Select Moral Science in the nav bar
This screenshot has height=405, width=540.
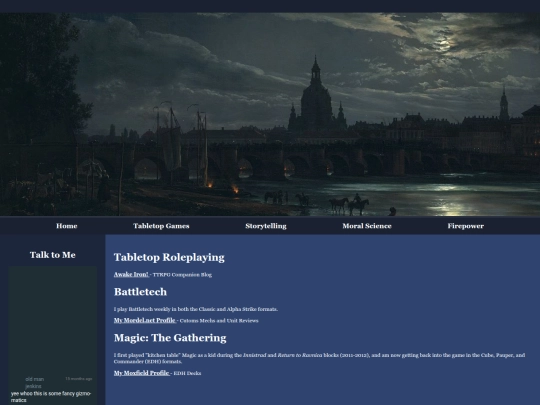pyautogui.click(x=367, y=226)
